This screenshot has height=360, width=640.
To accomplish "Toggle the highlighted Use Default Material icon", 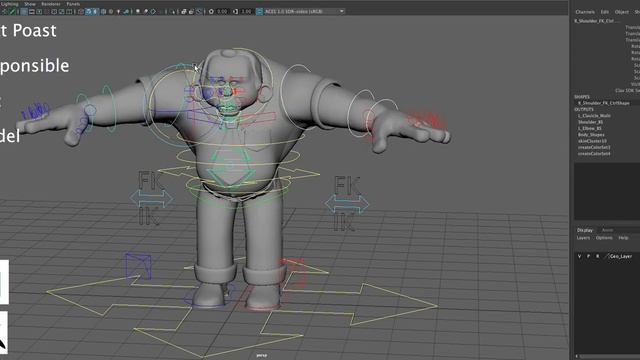I will [95, 11].
